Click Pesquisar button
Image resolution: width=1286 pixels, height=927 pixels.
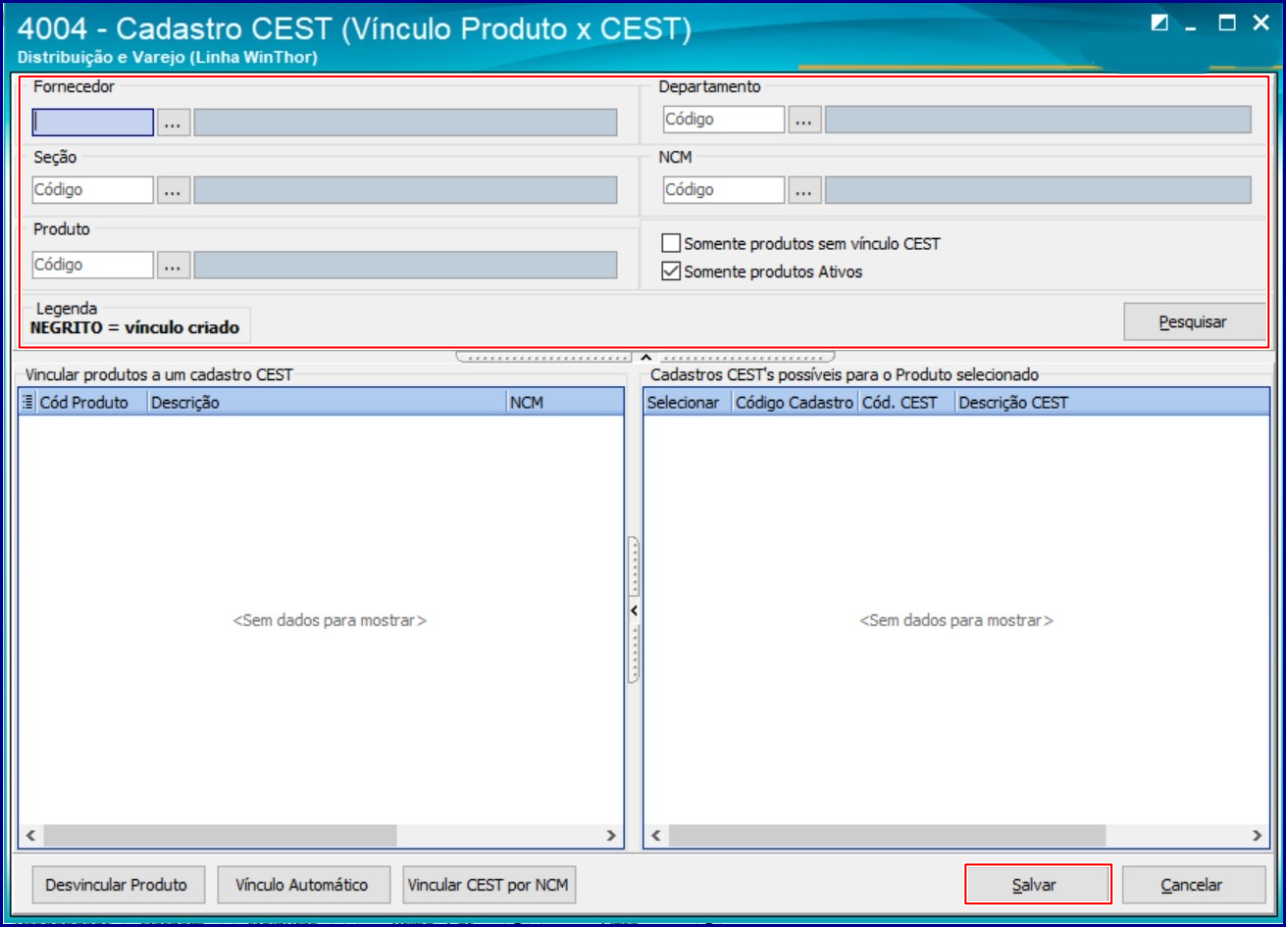(x=1194, y=322)
